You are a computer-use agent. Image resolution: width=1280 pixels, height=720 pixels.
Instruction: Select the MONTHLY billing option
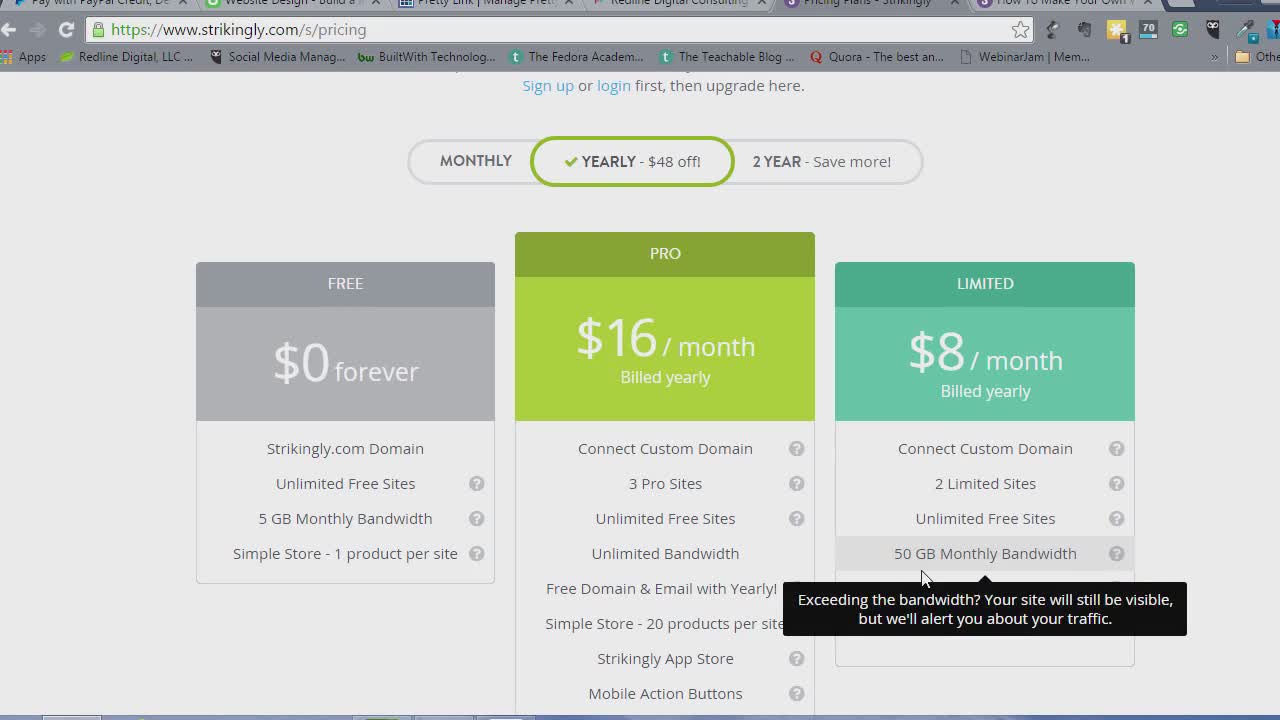click(x=475, y=161)
